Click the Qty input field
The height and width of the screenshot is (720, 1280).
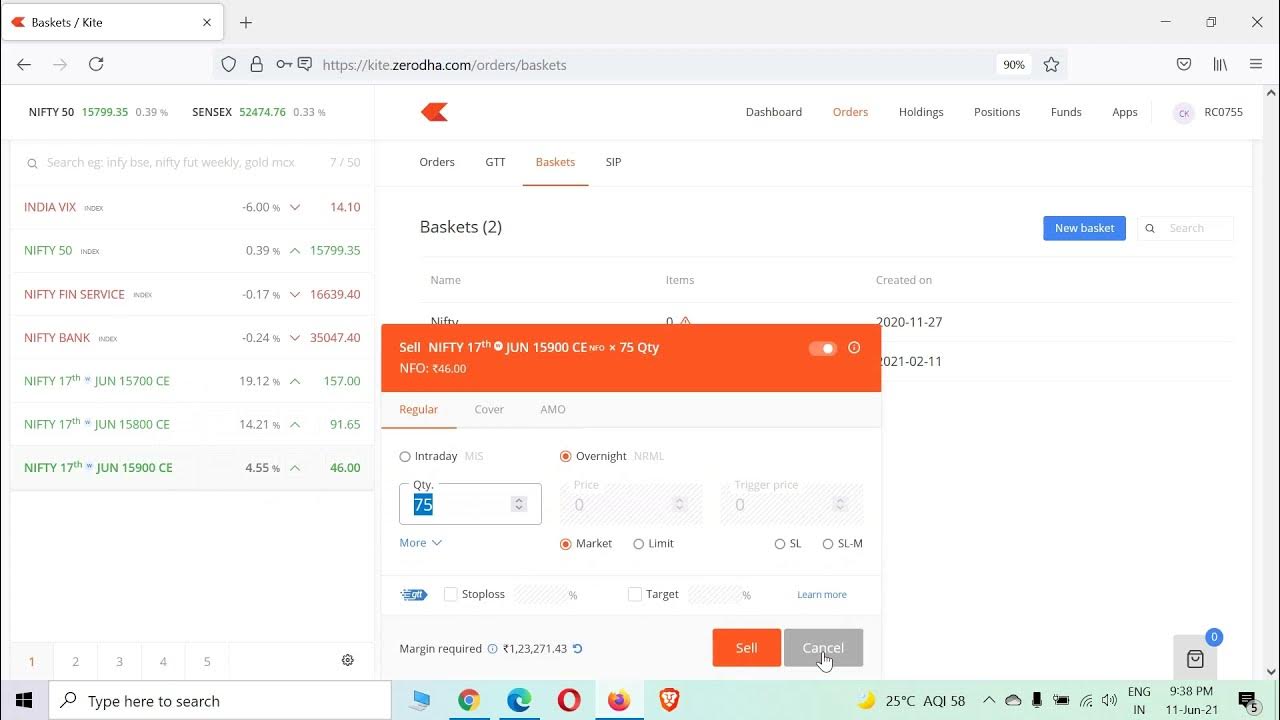click(470, 504)
